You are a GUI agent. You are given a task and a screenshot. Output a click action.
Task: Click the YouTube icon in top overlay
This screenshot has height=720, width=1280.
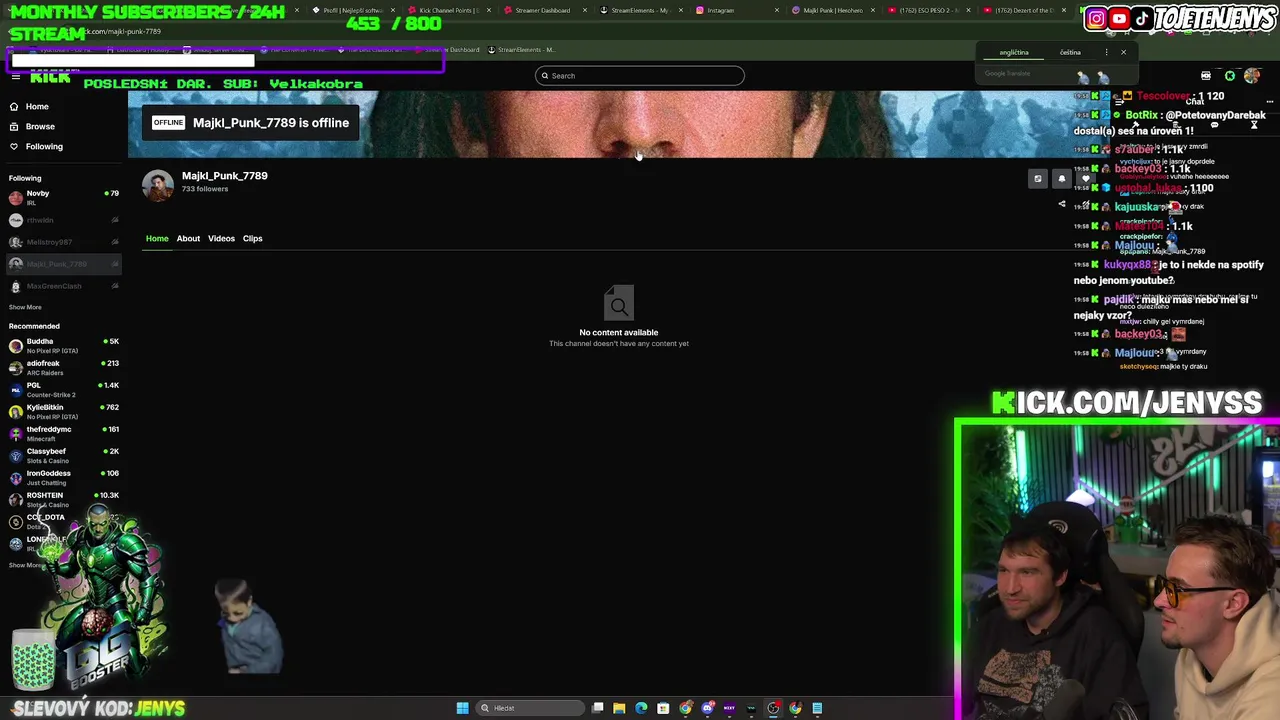[1119, 18]
